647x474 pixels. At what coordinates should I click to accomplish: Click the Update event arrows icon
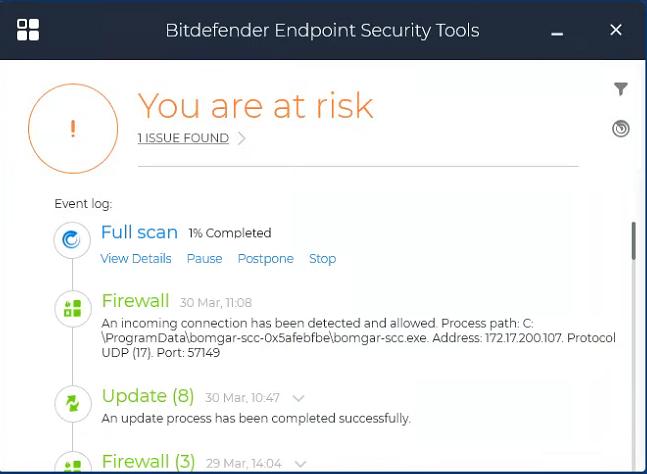tap(72, 404)
